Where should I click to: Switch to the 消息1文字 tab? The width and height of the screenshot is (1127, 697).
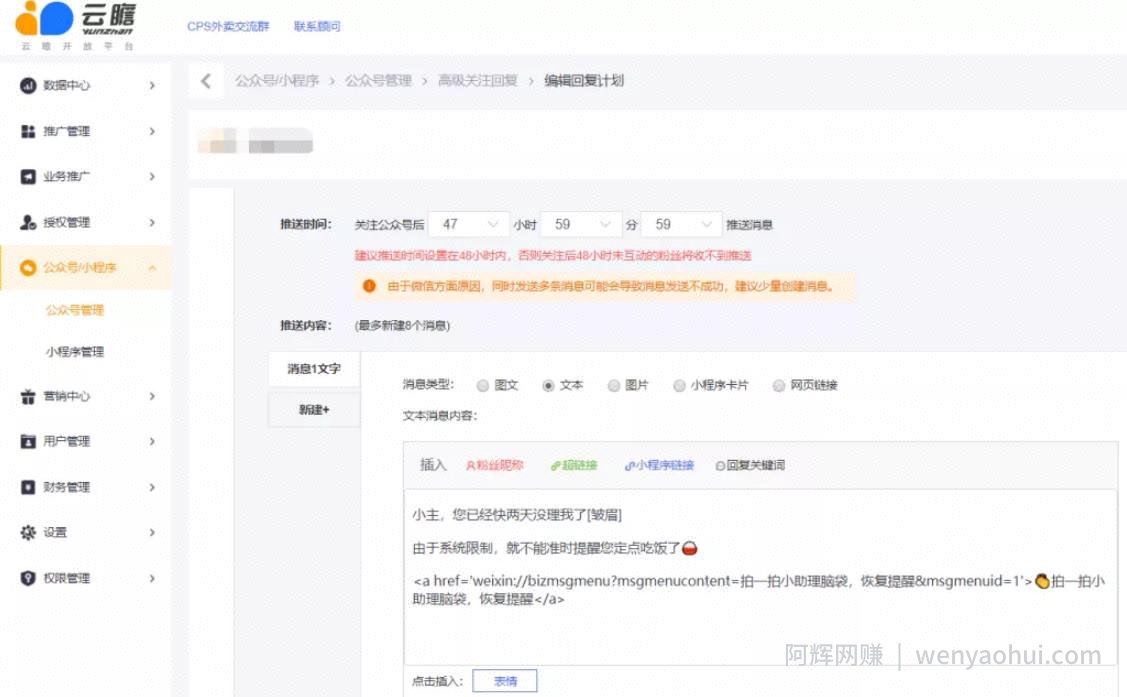pos(314,369)
